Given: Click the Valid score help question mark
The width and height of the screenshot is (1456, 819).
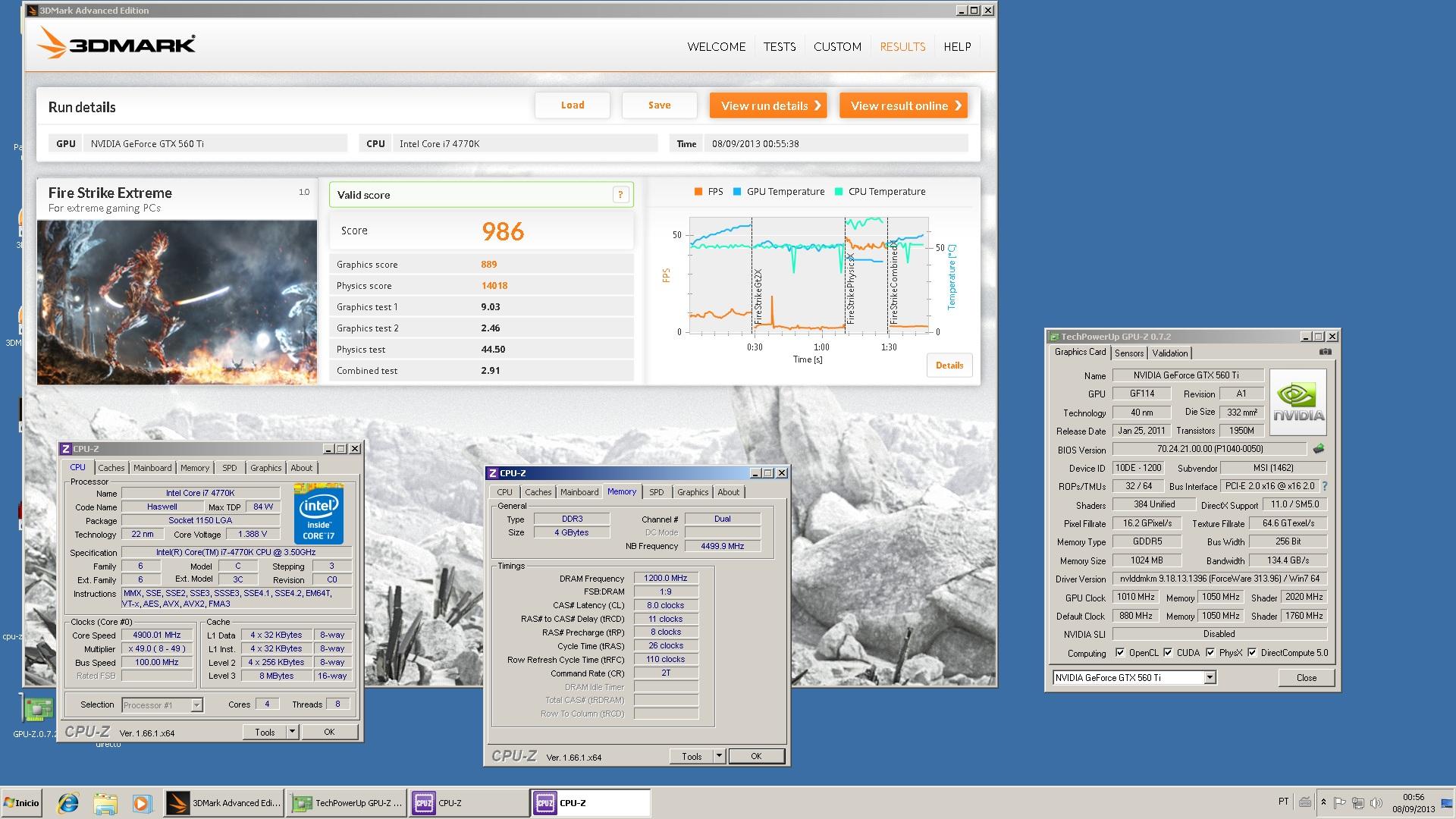Looking at the screenshot, I should (620, 195).
